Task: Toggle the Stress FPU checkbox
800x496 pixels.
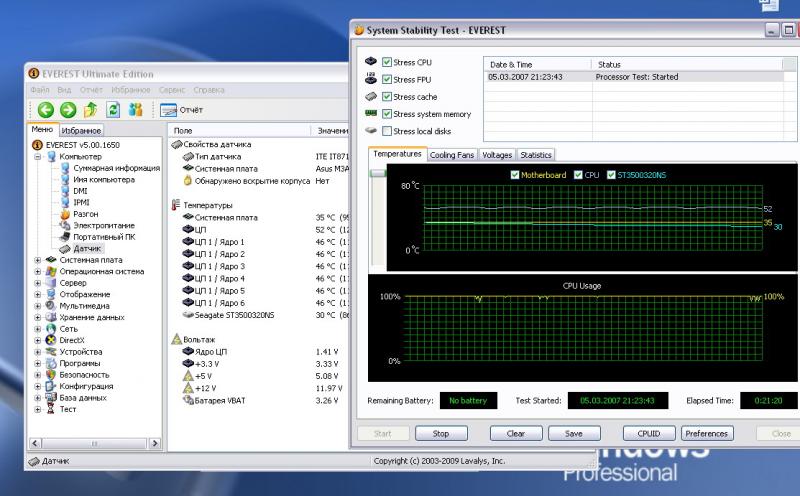Action: 387,80
